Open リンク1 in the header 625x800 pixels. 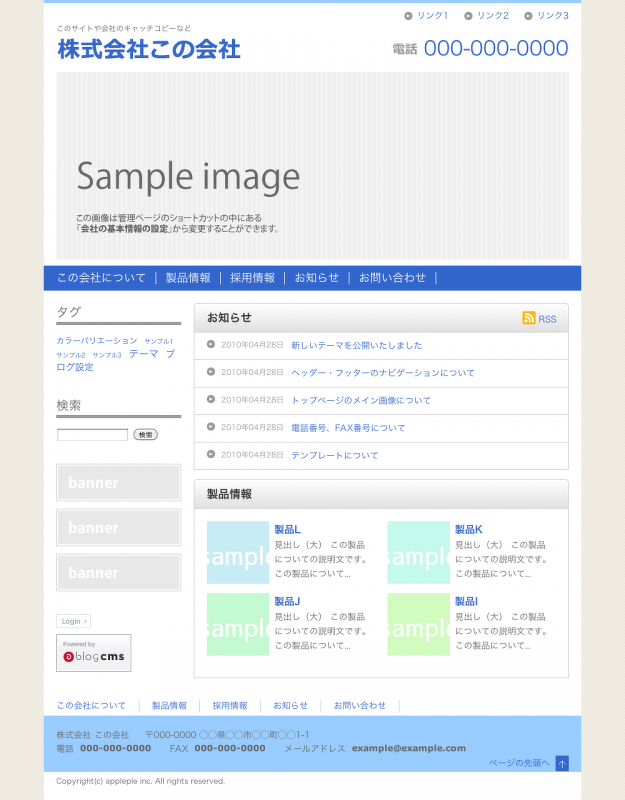coord(432,16)
